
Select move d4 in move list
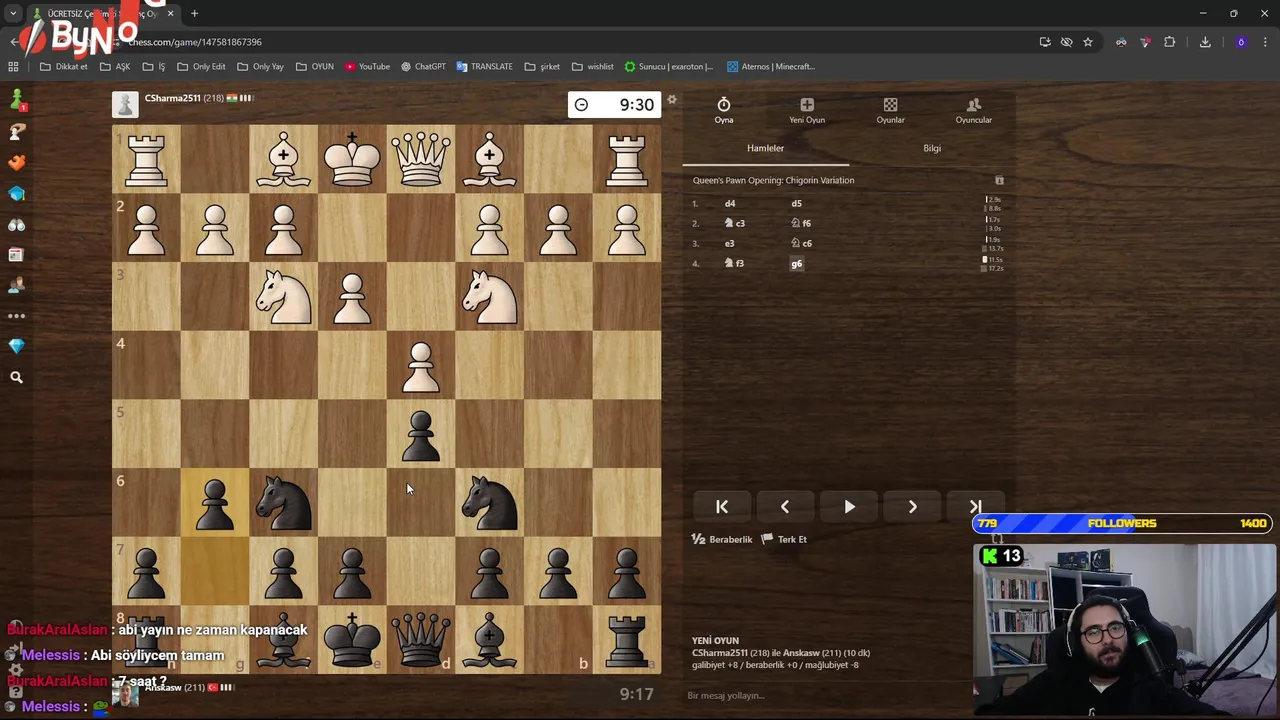pyautogui.click(x=730, y=203)
